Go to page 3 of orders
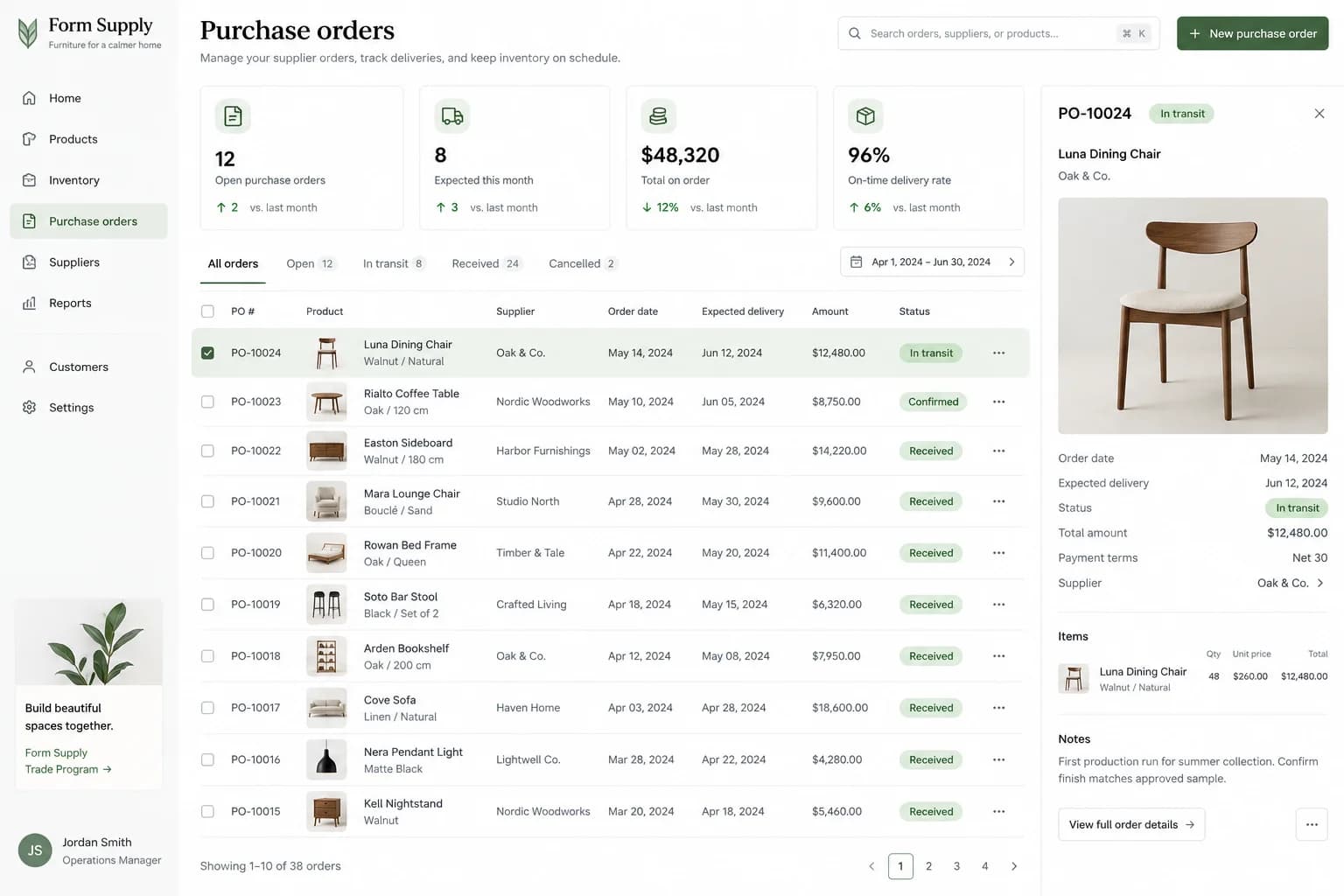 click(956, 866)
